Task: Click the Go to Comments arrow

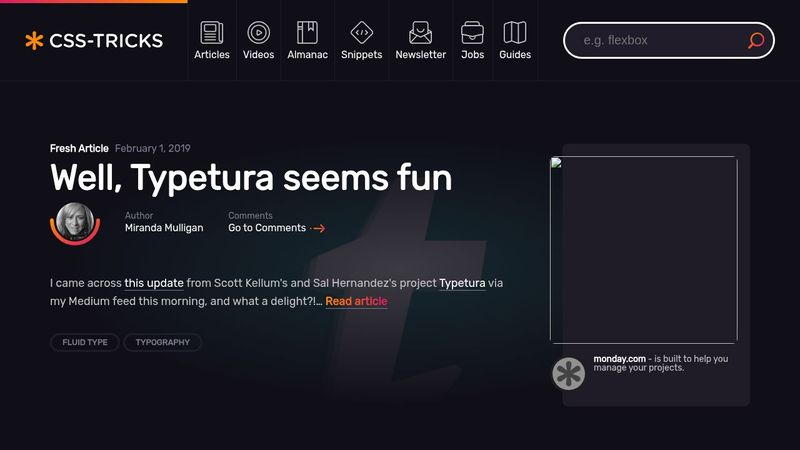Action: pyautogui.click(x=318, y=229)
